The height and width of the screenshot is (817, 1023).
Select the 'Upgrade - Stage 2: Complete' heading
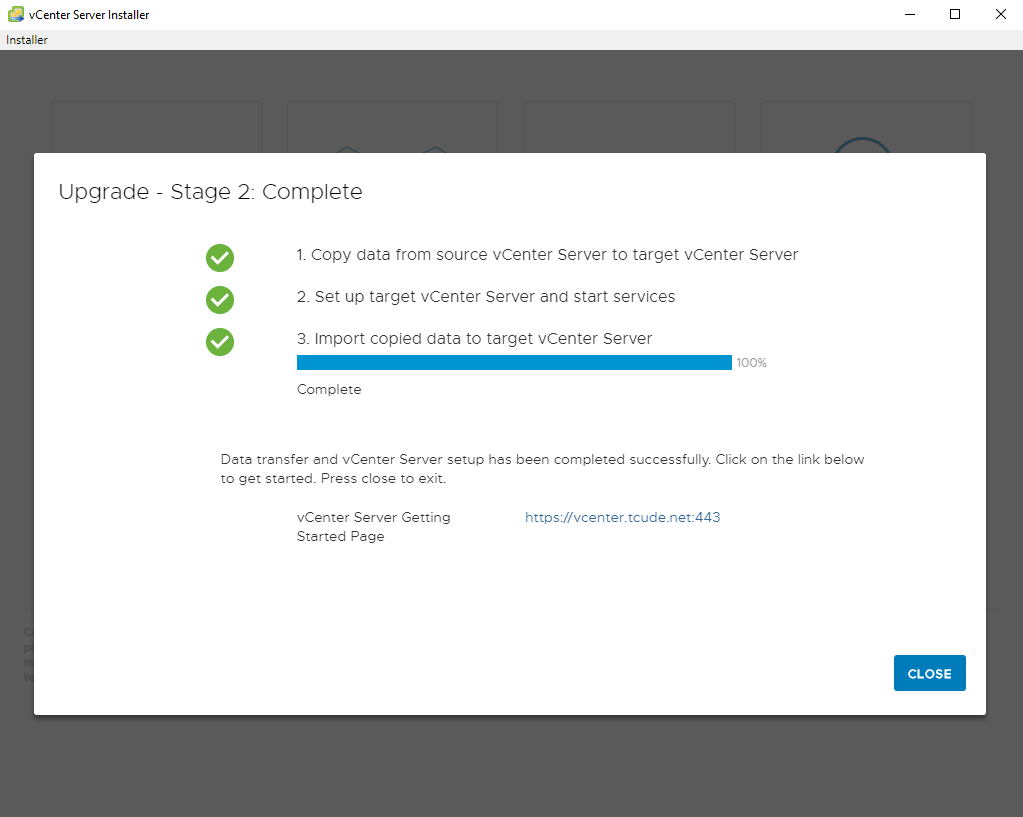tap(210, 192)
